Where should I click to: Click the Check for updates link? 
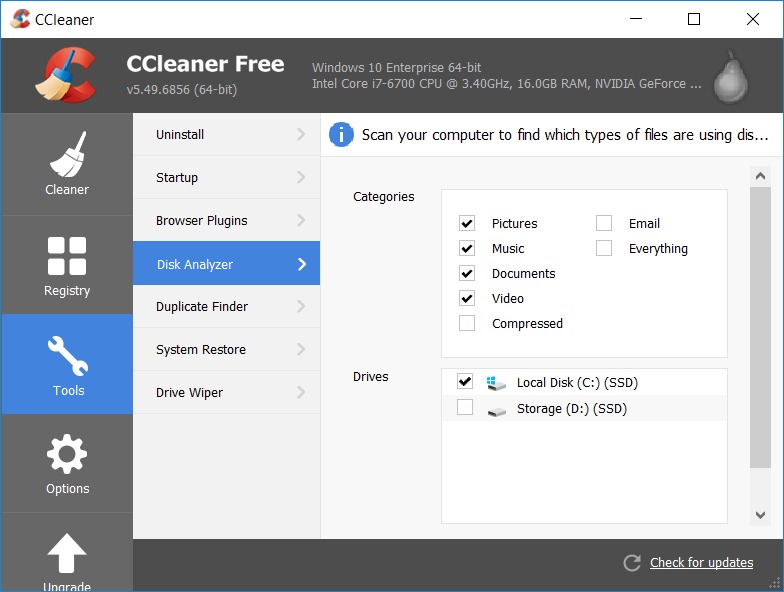(701, 563)
